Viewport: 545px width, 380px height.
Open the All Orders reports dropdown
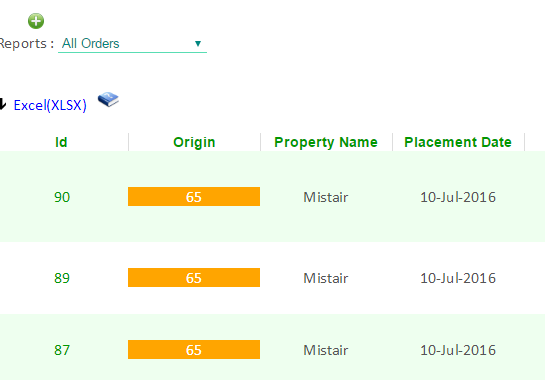[132, 44]
